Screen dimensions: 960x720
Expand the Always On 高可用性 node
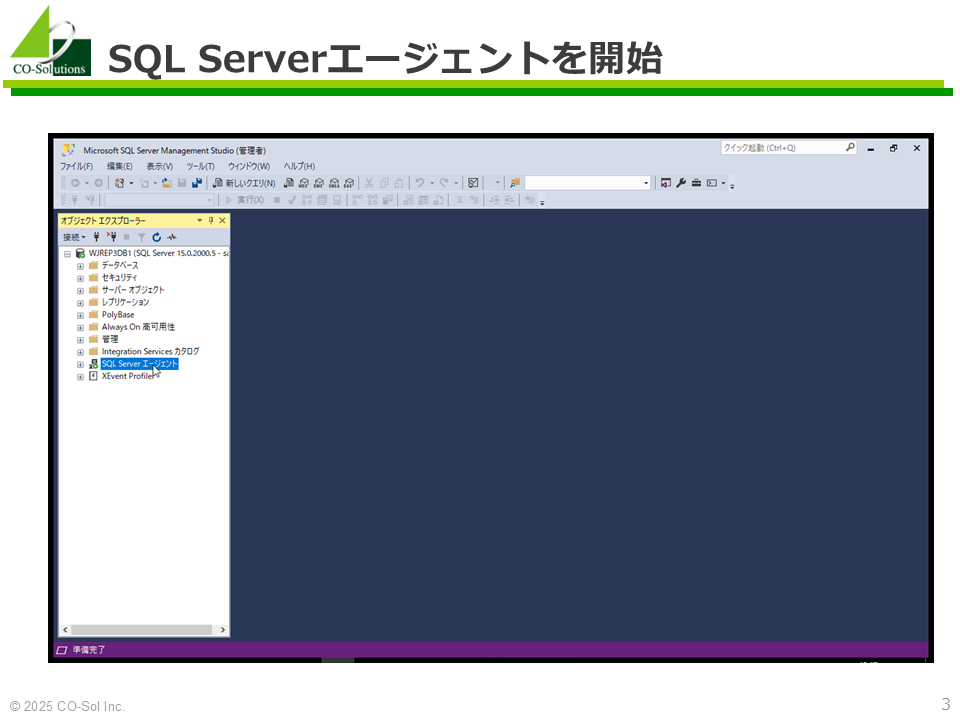pyautogui.click(x=80, y=328)
